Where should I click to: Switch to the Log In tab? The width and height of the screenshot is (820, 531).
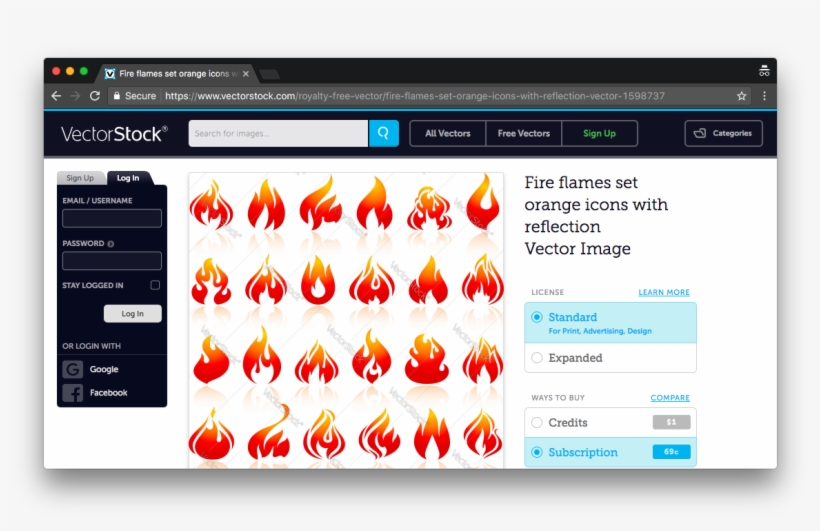click(128, 178)
